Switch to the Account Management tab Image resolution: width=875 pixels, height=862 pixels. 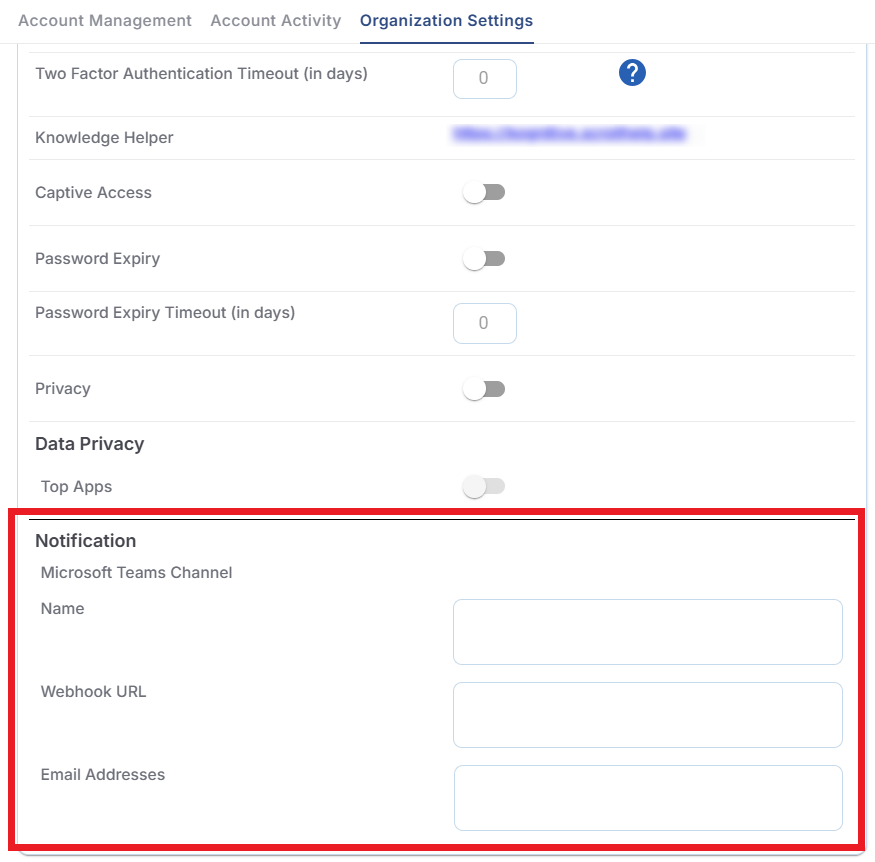coord(105,20)
